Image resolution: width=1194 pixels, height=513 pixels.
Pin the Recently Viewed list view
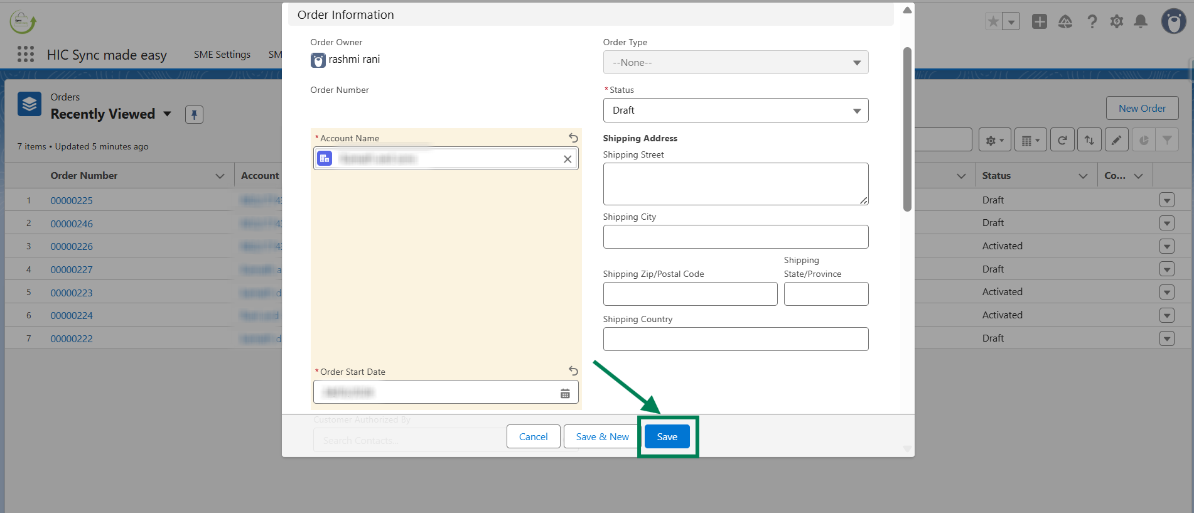coord(194,114)
